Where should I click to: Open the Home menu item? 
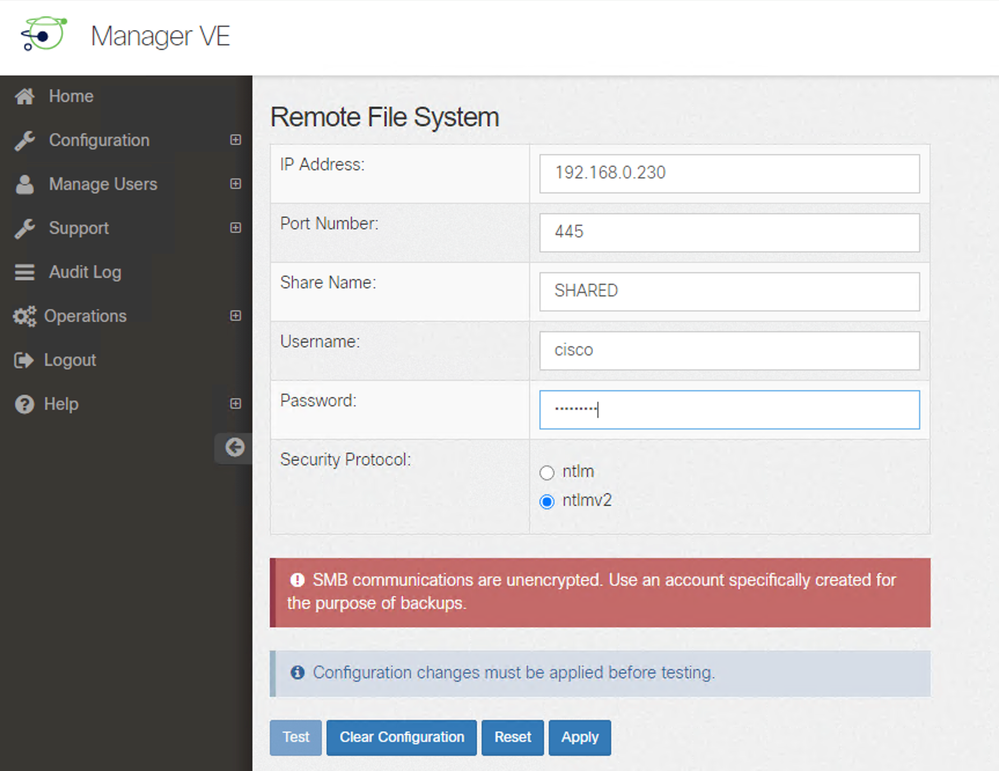71,96
